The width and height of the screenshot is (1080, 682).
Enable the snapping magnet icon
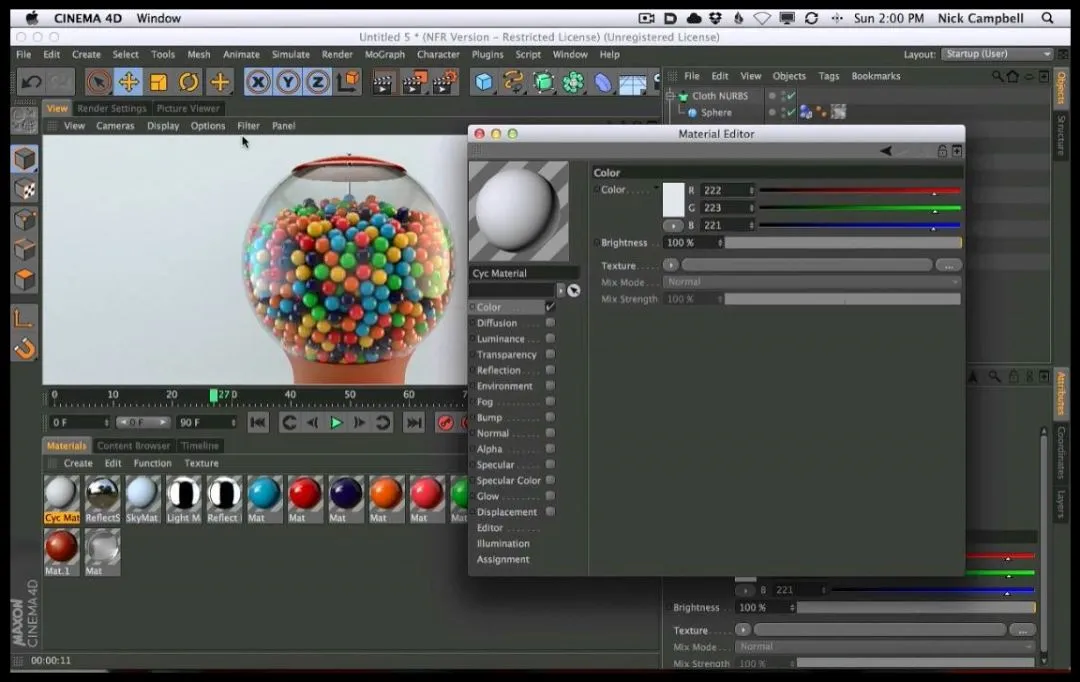[x=25, y=349]
